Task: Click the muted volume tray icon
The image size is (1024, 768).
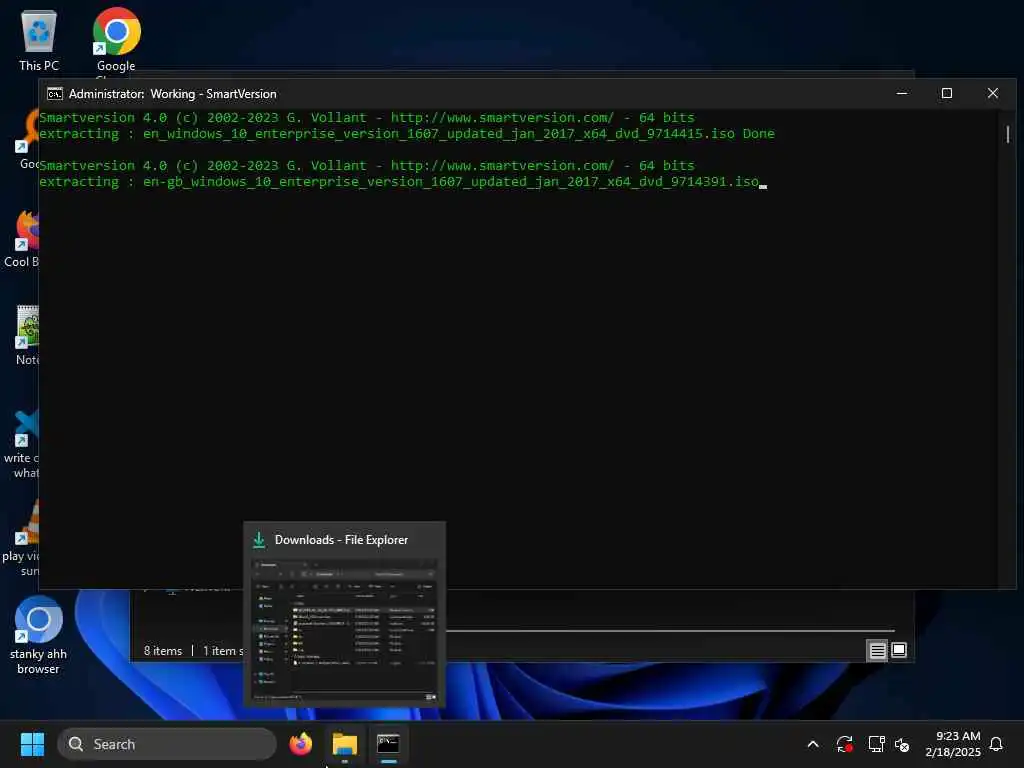Action: 902,744
